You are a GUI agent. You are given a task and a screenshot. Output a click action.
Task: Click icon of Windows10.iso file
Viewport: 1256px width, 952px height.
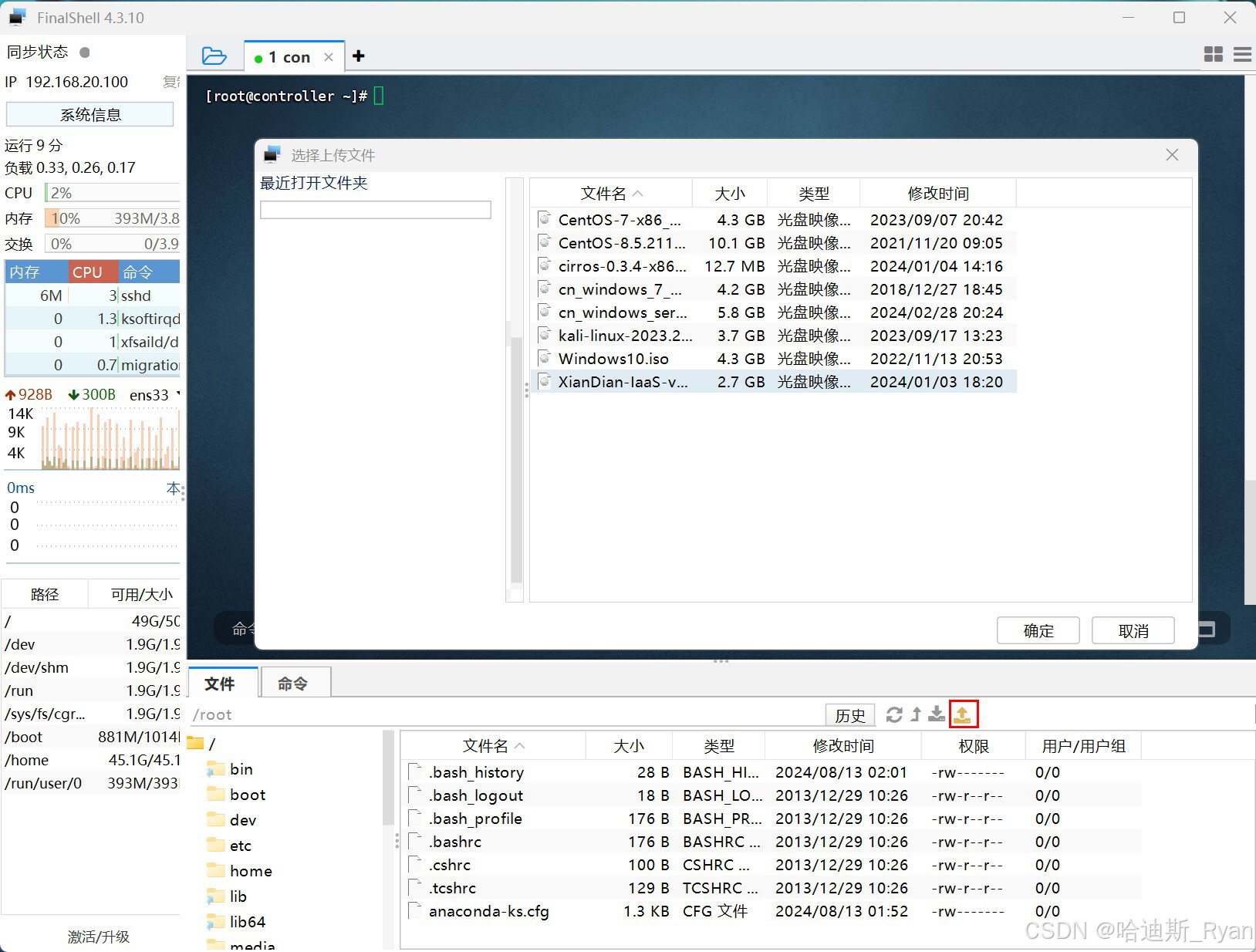click(544, 358)
